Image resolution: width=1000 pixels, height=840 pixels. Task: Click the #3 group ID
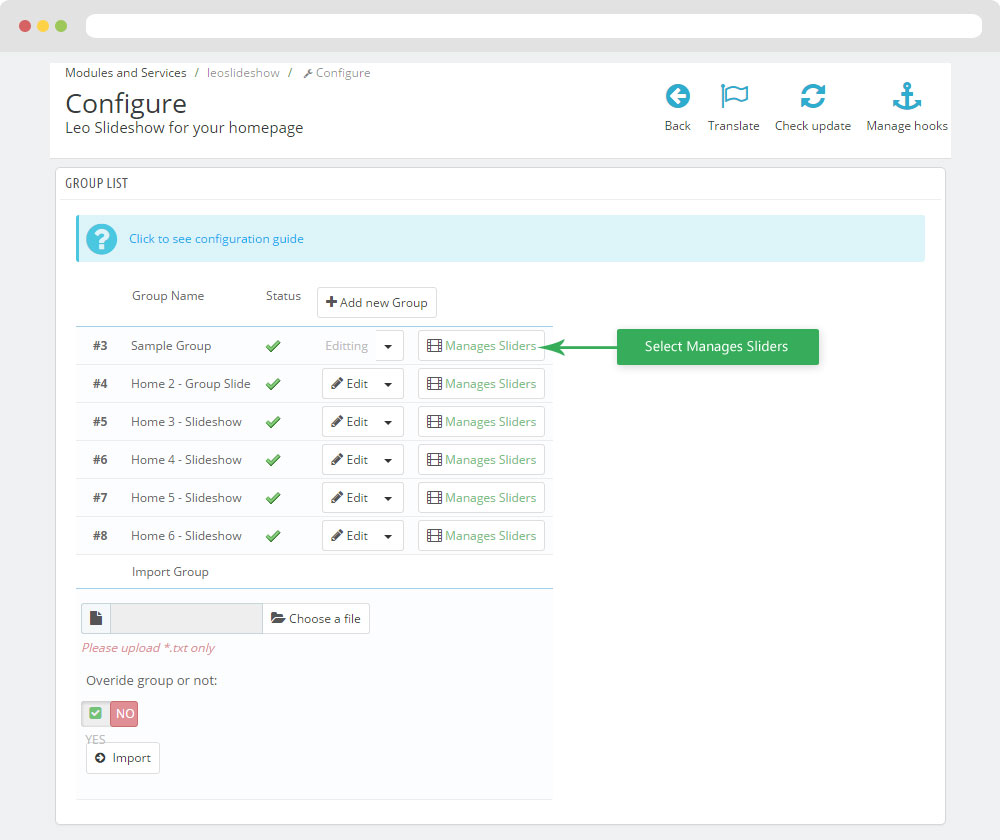pyautogui.click(x=100, y=346)
